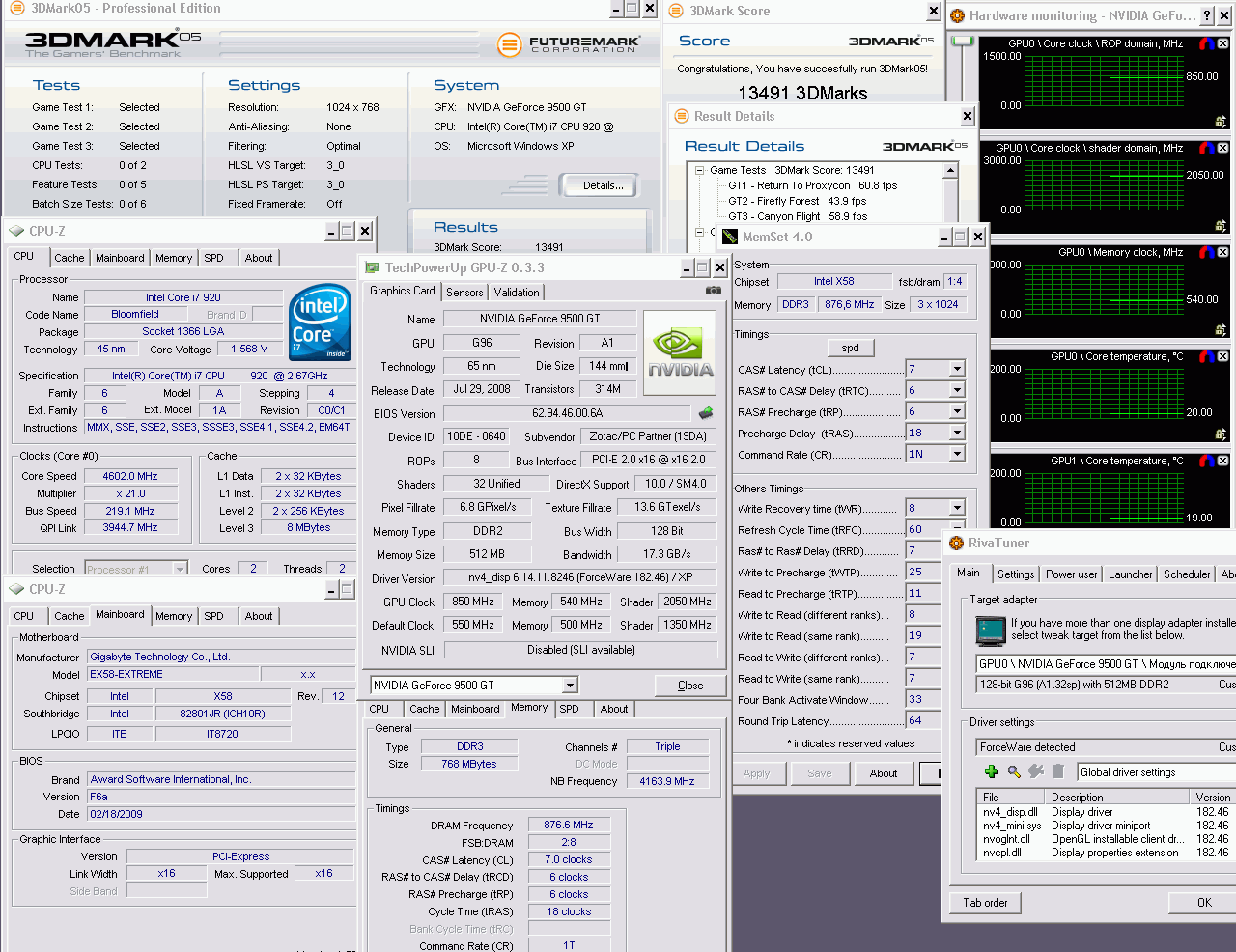The height and width of the screenshot is (952, 1236).
Task: Save the BIOS via the GPU-Z chip icon
Action: coord(706,413)
